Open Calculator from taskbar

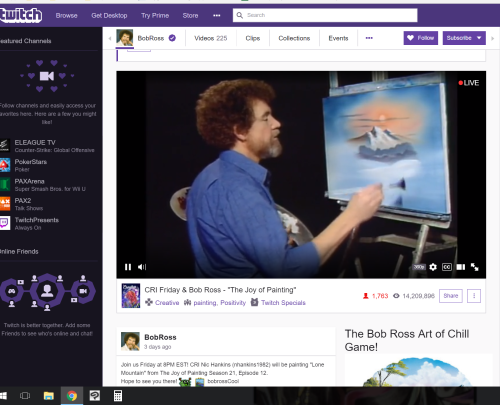pos(118,396)
